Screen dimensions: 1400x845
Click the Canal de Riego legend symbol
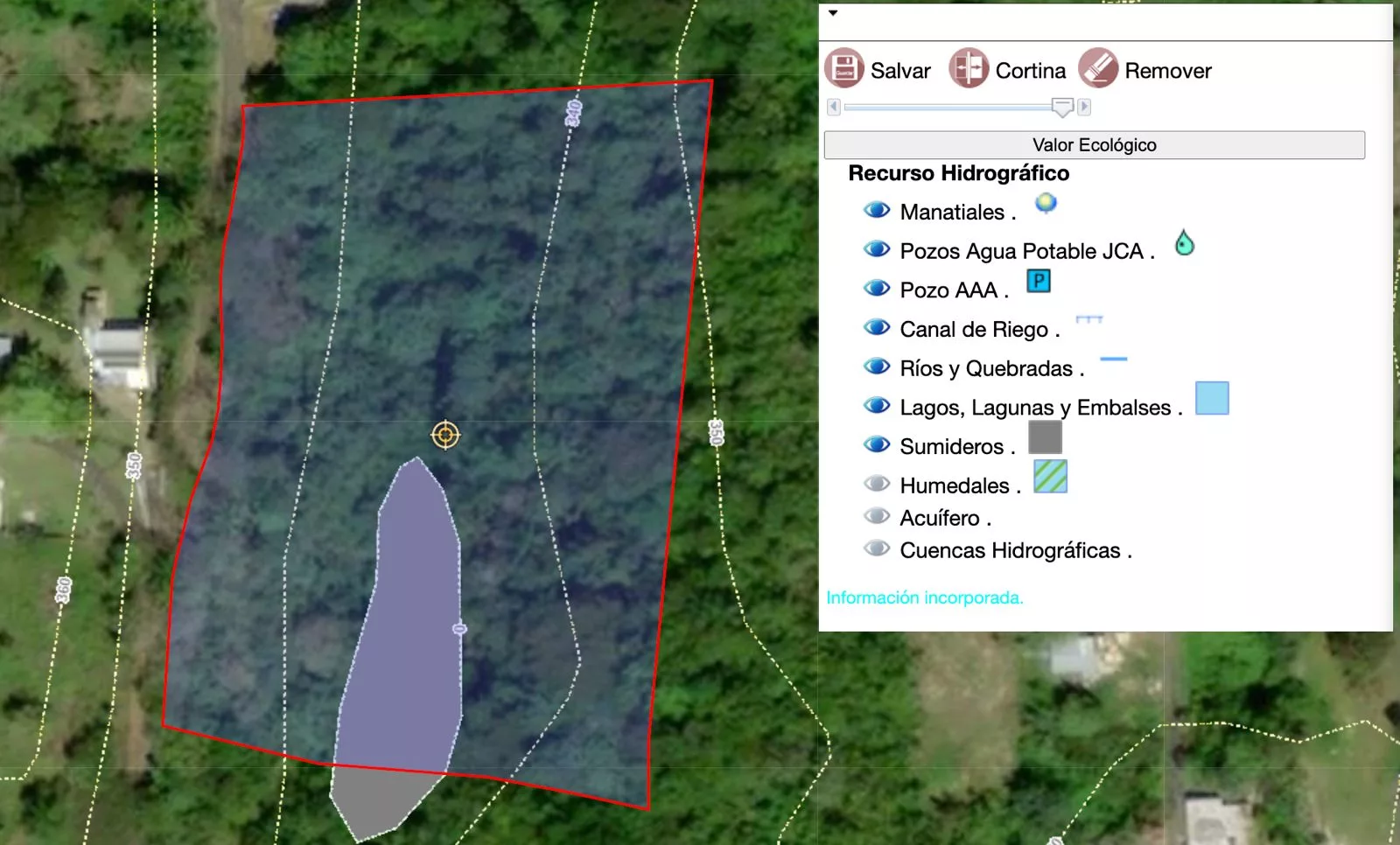(1089, 320)
